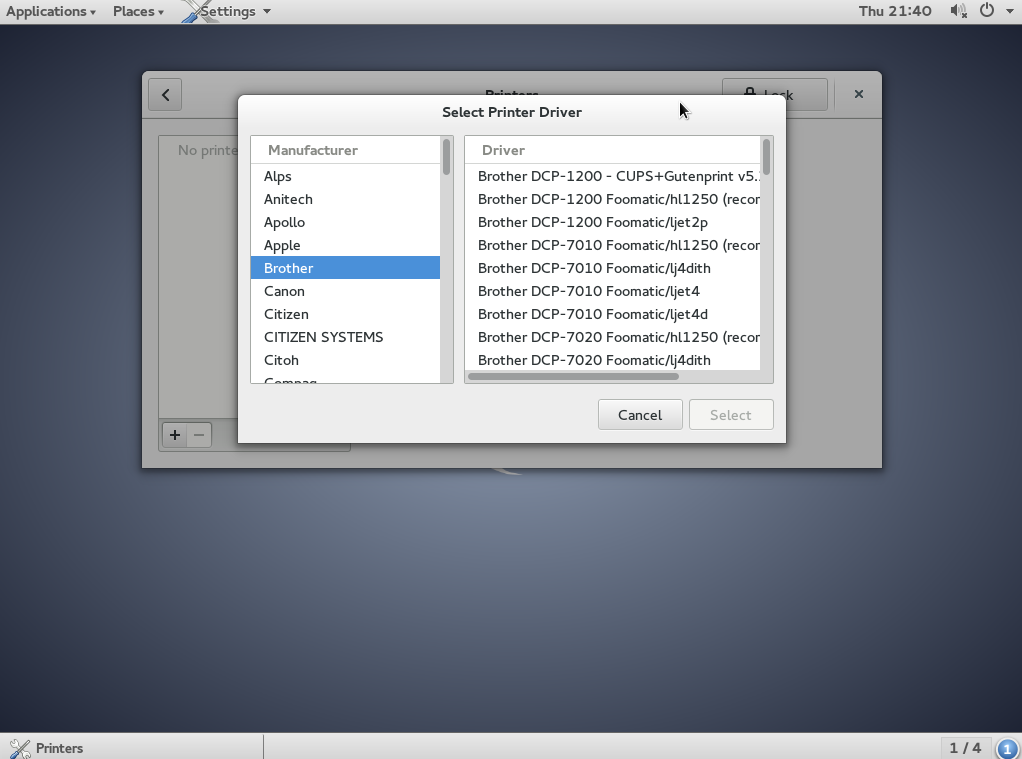Image resolution: width=1022 pixels, height=759 pixels.
Task: Choose Brother DCP-1200 CUPS+Gutenprint driver
Action: [x=612, y=176]
